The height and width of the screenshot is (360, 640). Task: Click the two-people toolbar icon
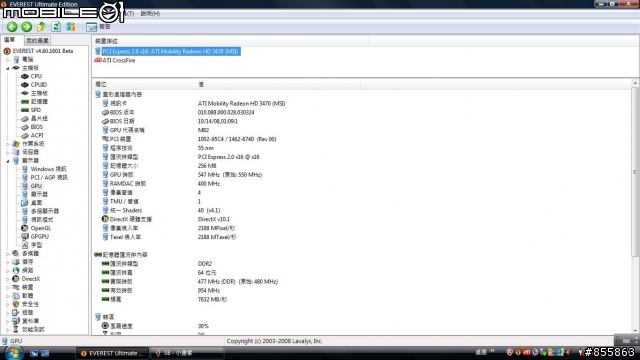pyautogui.click(x=71, y=27)
